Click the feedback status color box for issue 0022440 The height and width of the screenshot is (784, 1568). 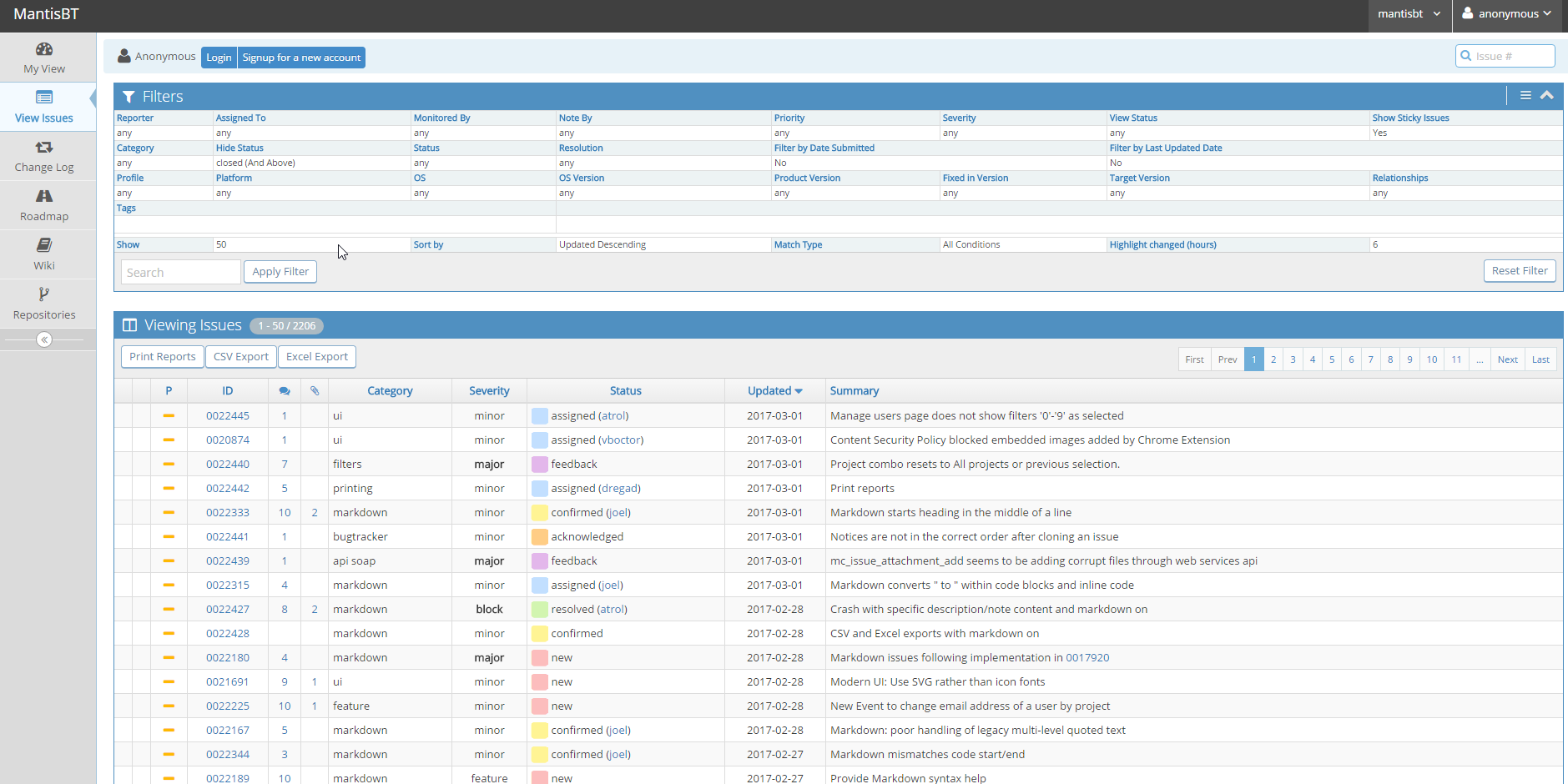[x=540, y=465]
